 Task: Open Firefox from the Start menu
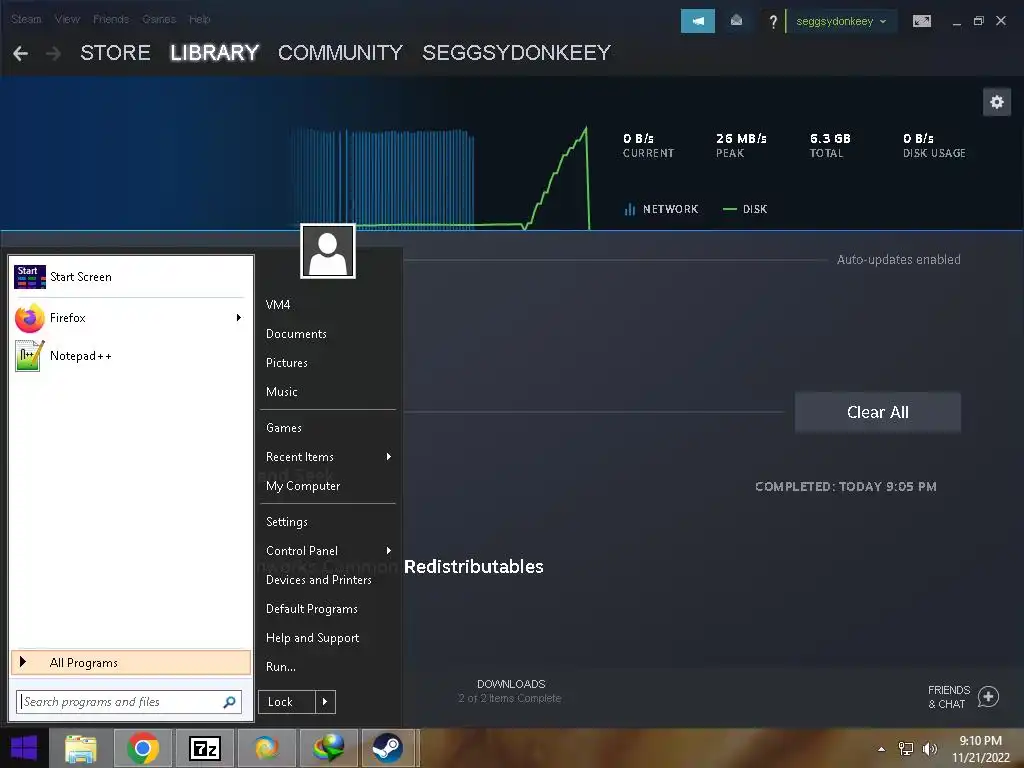pos(131,318)
